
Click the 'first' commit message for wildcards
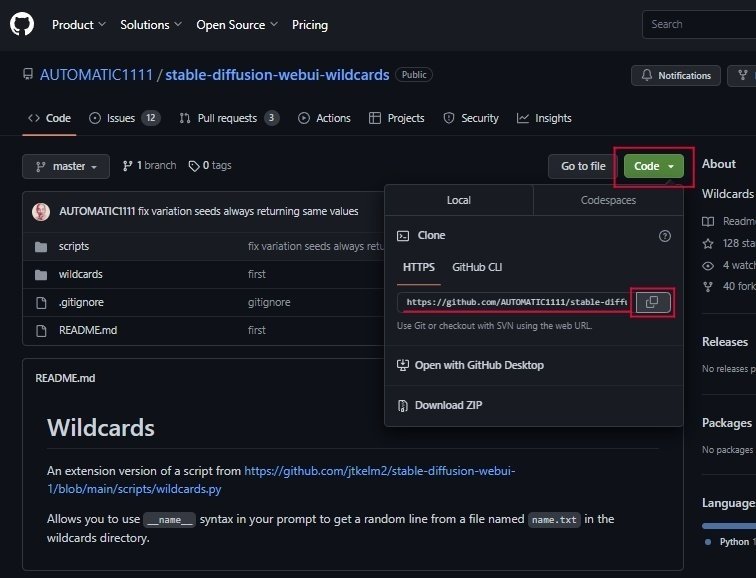click(x=256, y=274)
